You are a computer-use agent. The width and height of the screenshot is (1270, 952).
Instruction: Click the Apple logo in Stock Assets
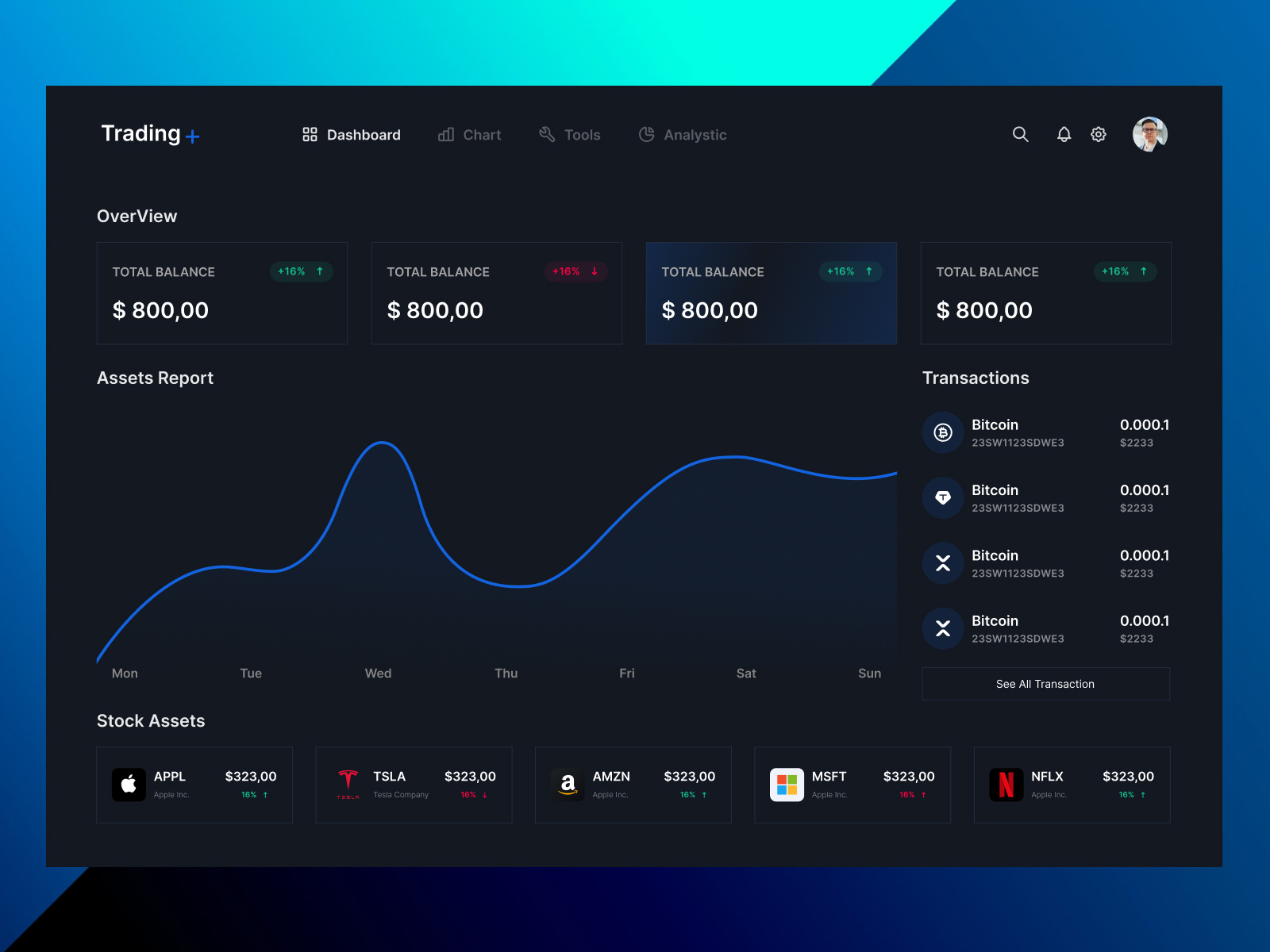tap(129, 785)
